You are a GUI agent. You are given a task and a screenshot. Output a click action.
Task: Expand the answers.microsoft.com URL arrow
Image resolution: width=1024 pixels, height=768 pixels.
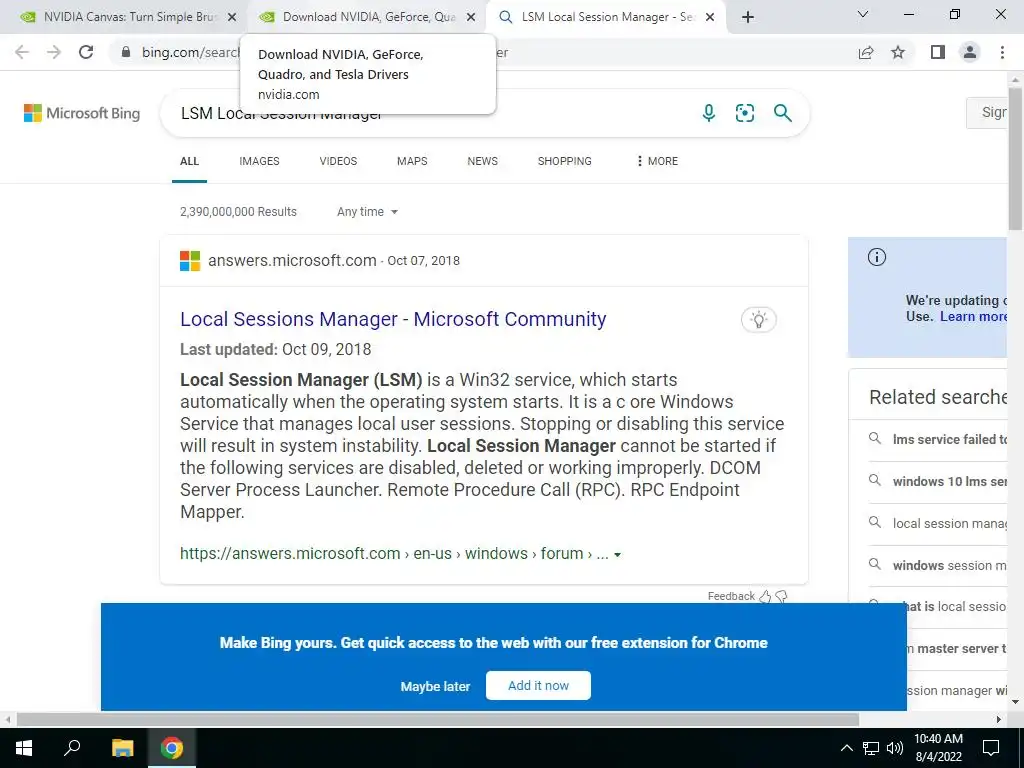(617, 554)
